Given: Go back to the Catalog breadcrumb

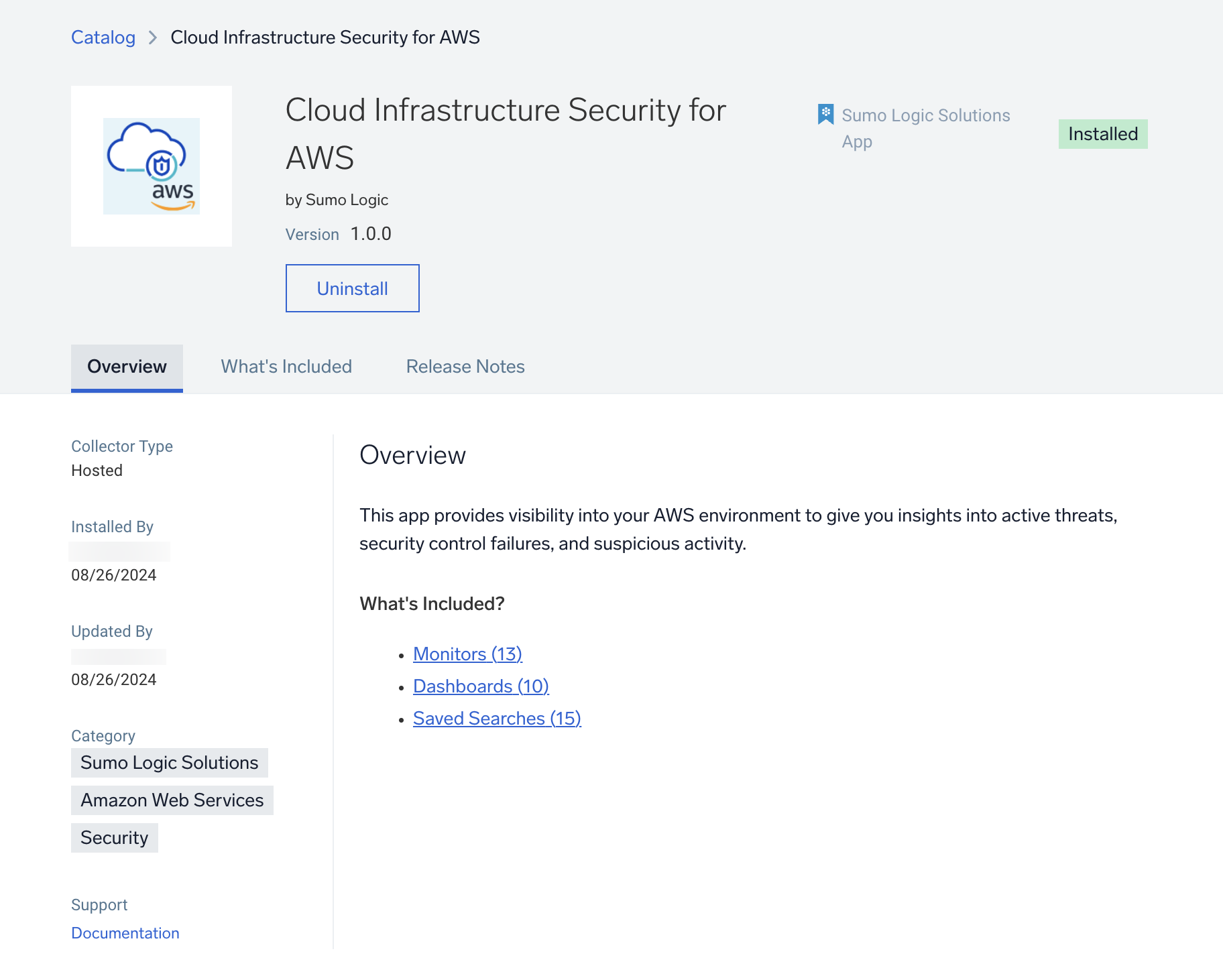Looking at the screenshot, I should [103, 38].
